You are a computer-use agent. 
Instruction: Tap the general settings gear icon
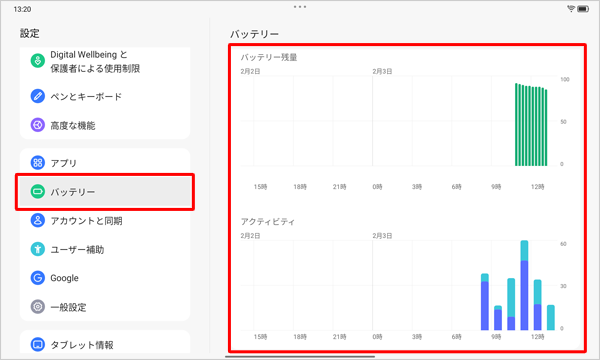coord(38,306)
